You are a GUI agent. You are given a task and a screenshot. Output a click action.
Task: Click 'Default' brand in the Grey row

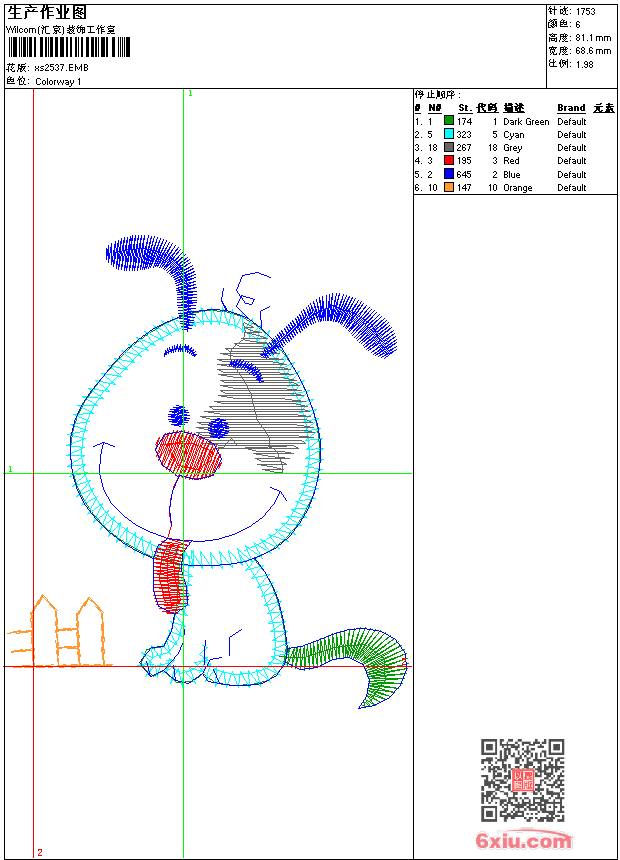[x=572, y=148]
